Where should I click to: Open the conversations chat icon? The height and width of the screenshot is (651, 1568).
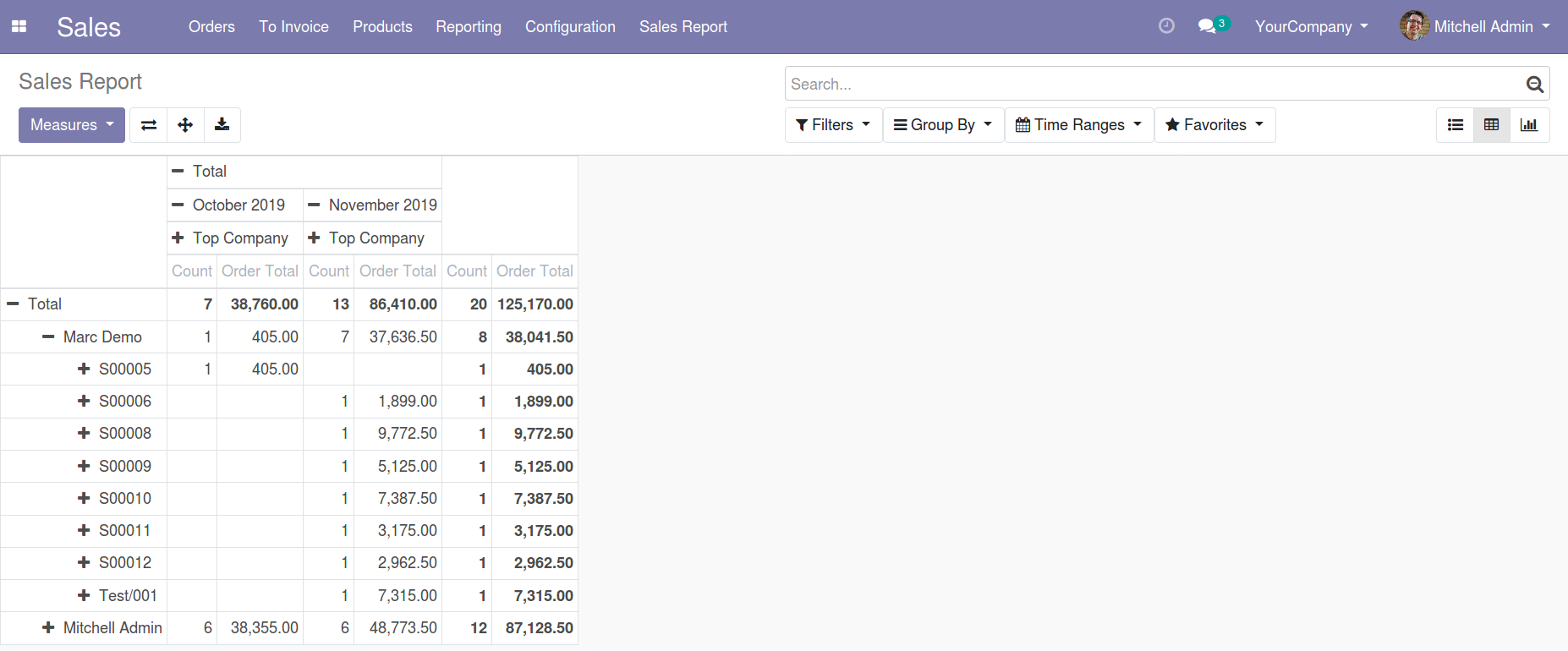[x=1208, y=26]
